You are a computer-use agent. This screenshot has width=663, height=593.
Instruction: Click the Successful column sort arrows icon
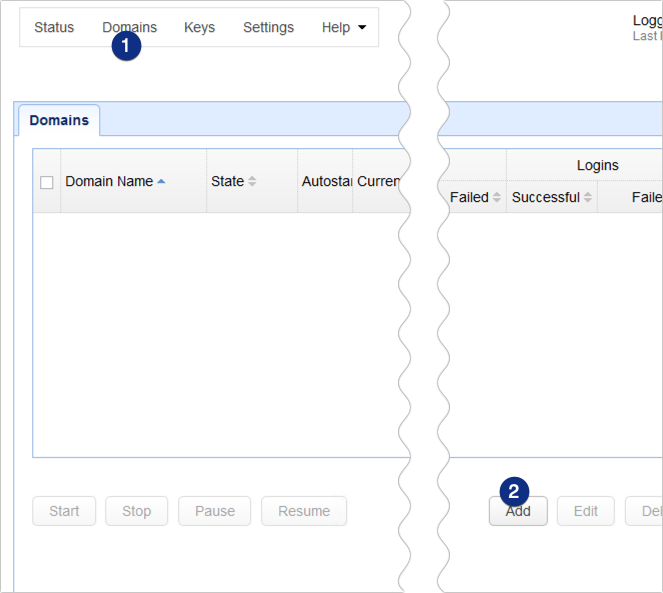point(587,198)
